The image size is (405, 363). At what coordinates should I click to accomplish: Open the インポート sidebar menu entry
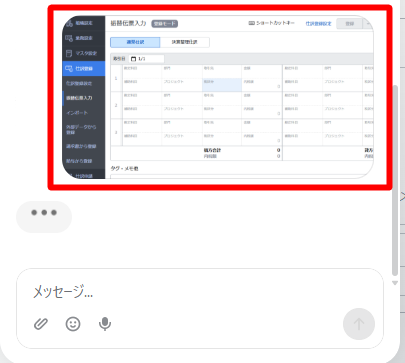[77, 113]
